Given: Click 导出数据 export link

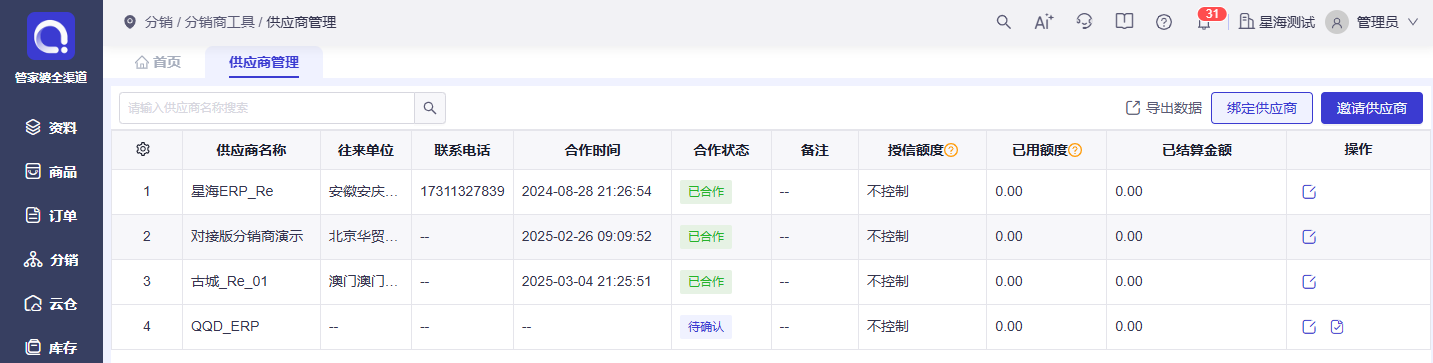Looking at the screenshot, I should point(1164,108).
